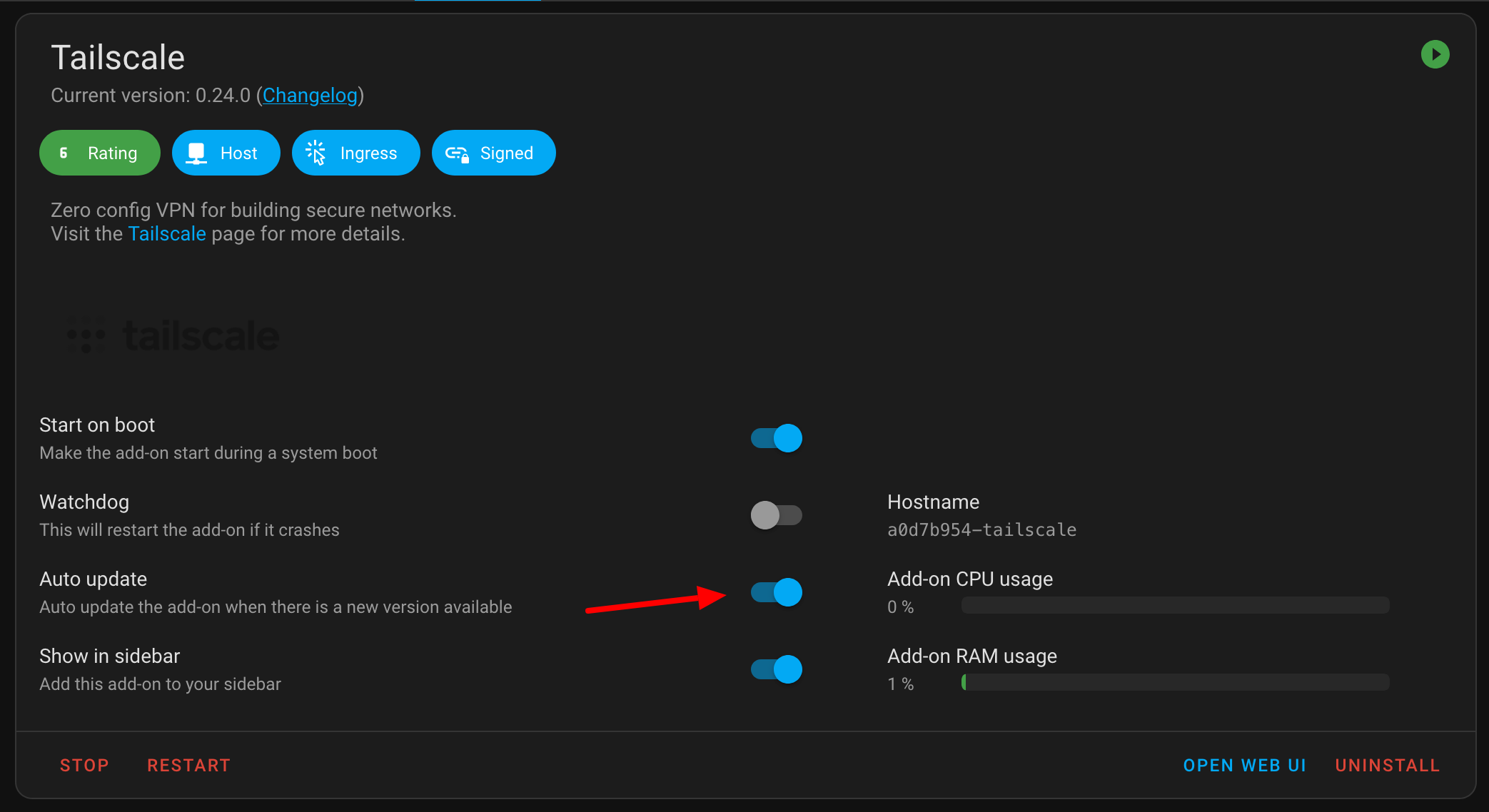Open the add-on Web UI
This screenshot has width=1489, height=812.
point(1244,764)
